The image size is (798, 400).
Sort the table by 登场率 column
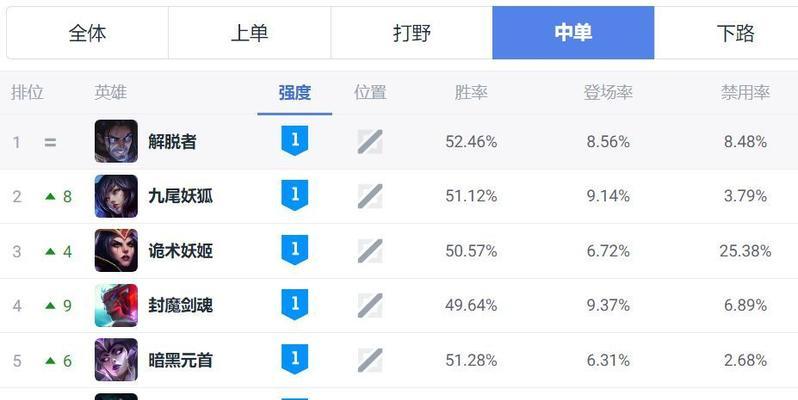(608, 93)
